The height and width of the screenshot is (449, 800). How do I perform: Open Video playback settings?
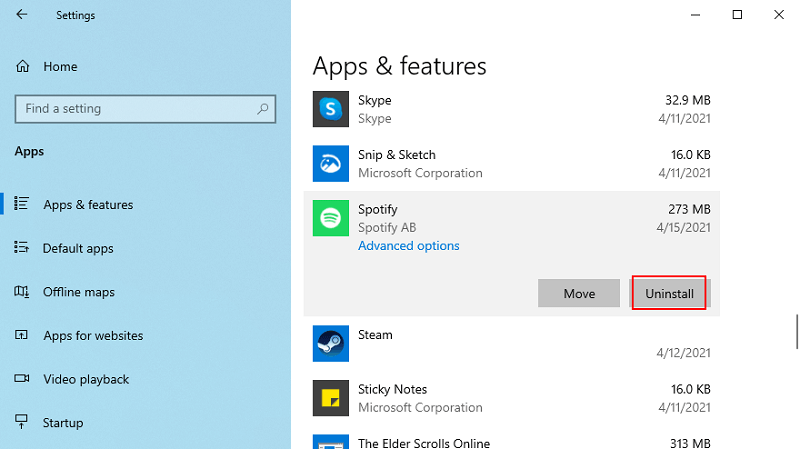[x=86, y=379]
